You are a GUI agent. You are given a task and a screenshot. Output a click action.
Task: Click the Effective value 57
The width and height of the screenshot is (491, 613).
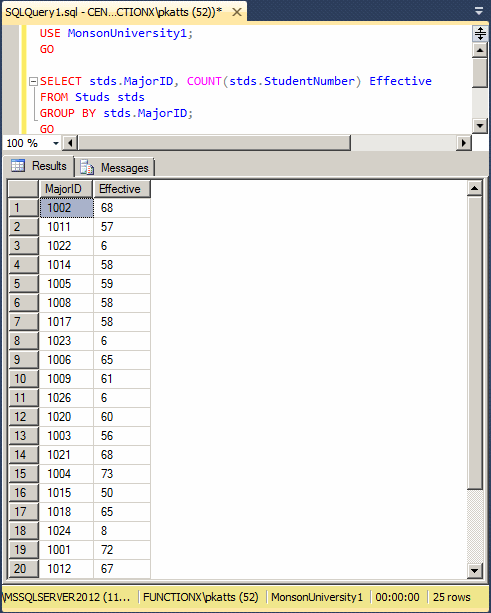(122, 227)
